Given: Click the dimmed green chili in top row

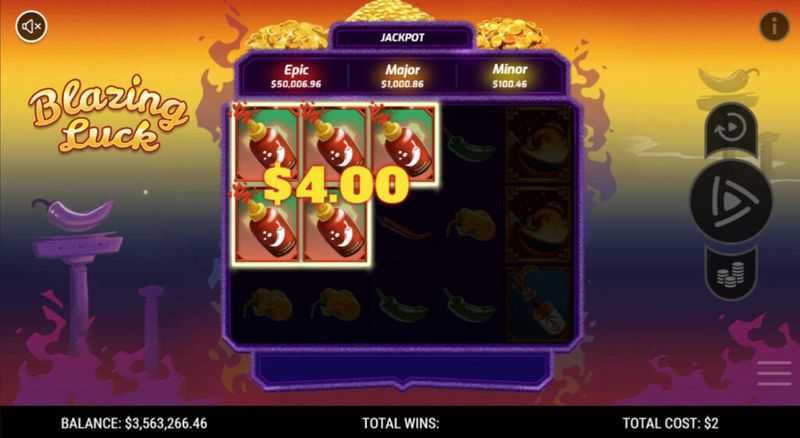Looking at the screenshot, I should [469, 145].
